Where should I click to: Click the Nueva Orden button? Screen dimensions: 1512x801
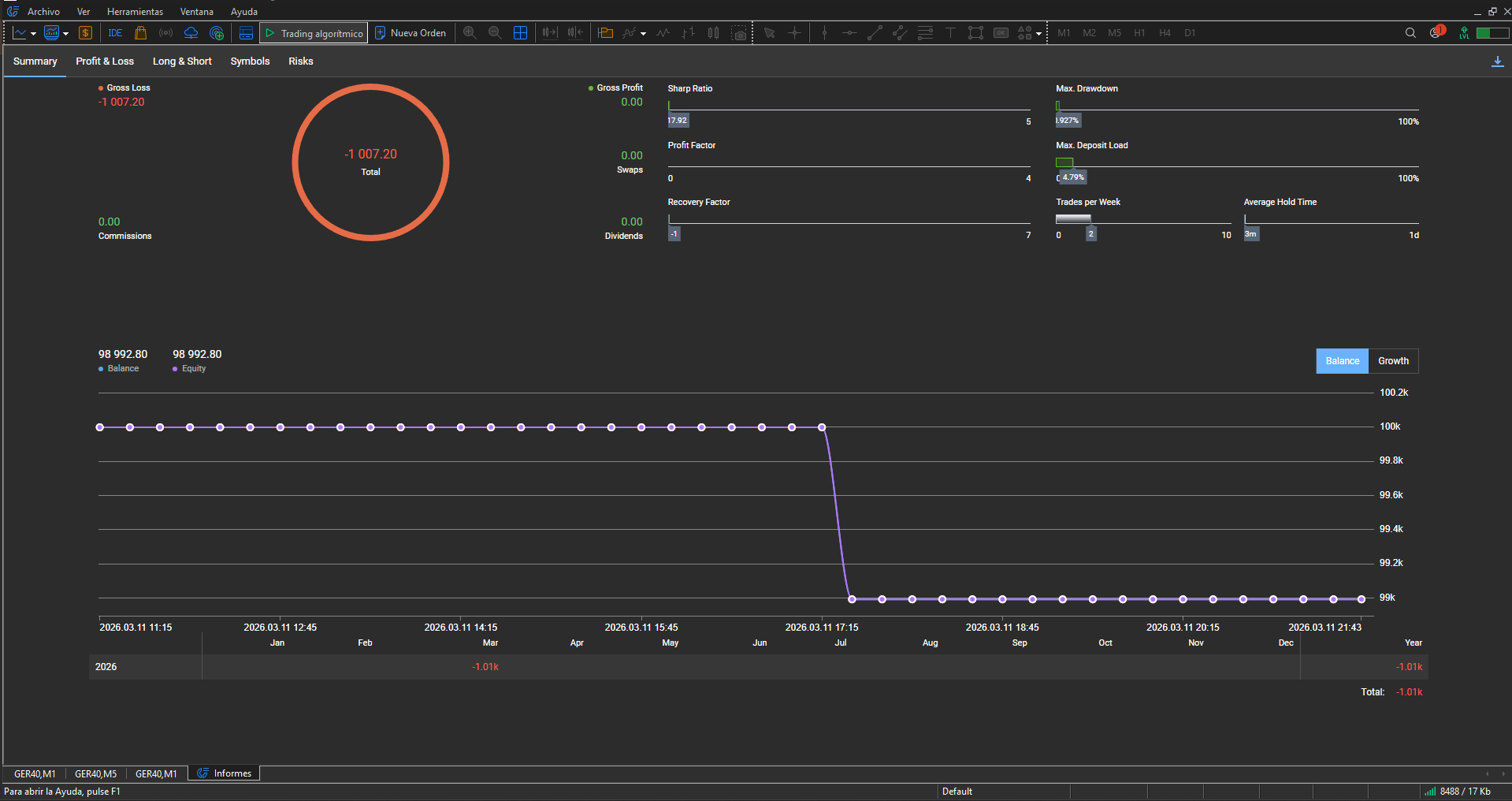tap(411, 33)
